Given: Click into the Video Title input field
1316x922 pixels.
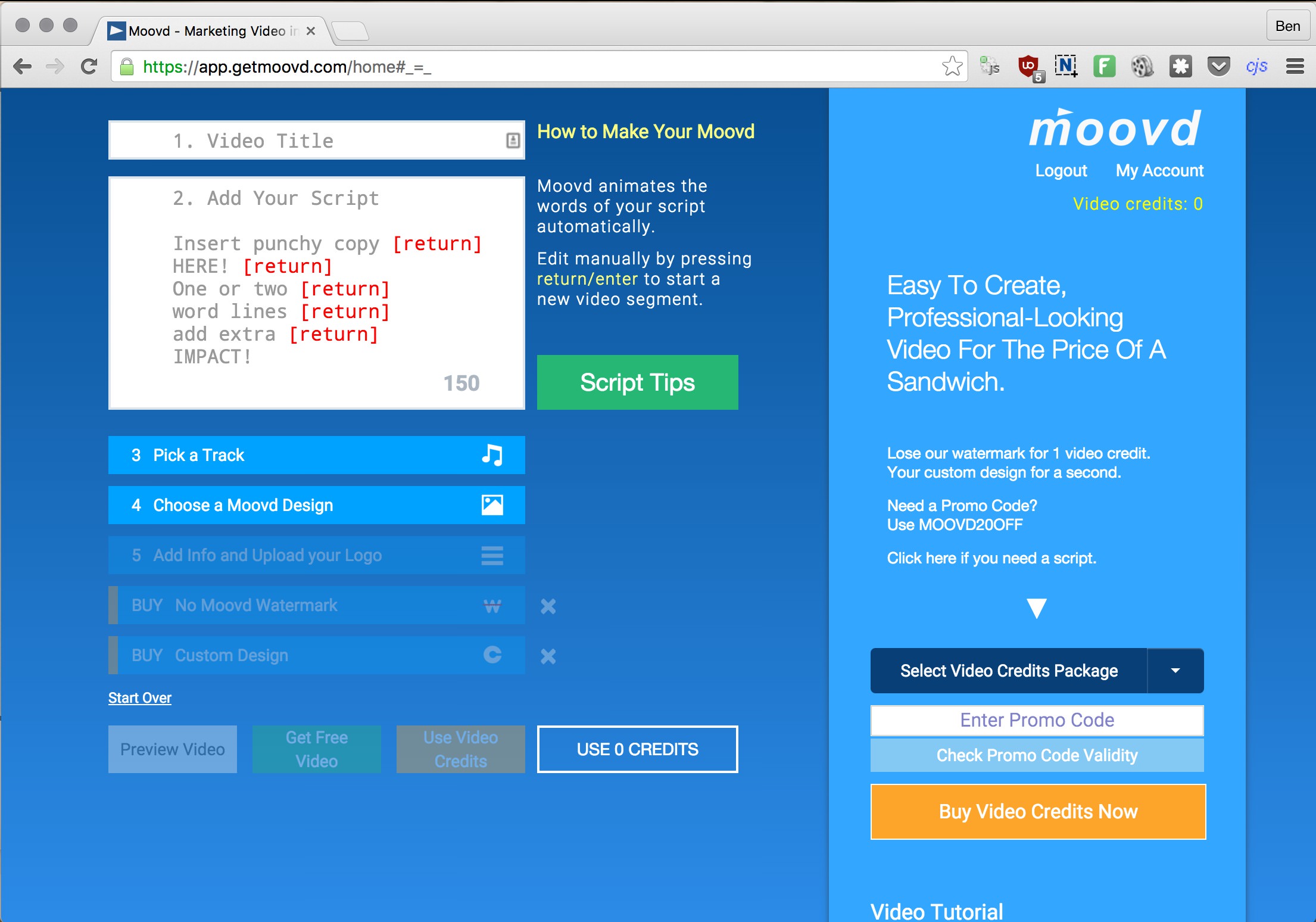Looking at the screenshot, I should (316, 141).
